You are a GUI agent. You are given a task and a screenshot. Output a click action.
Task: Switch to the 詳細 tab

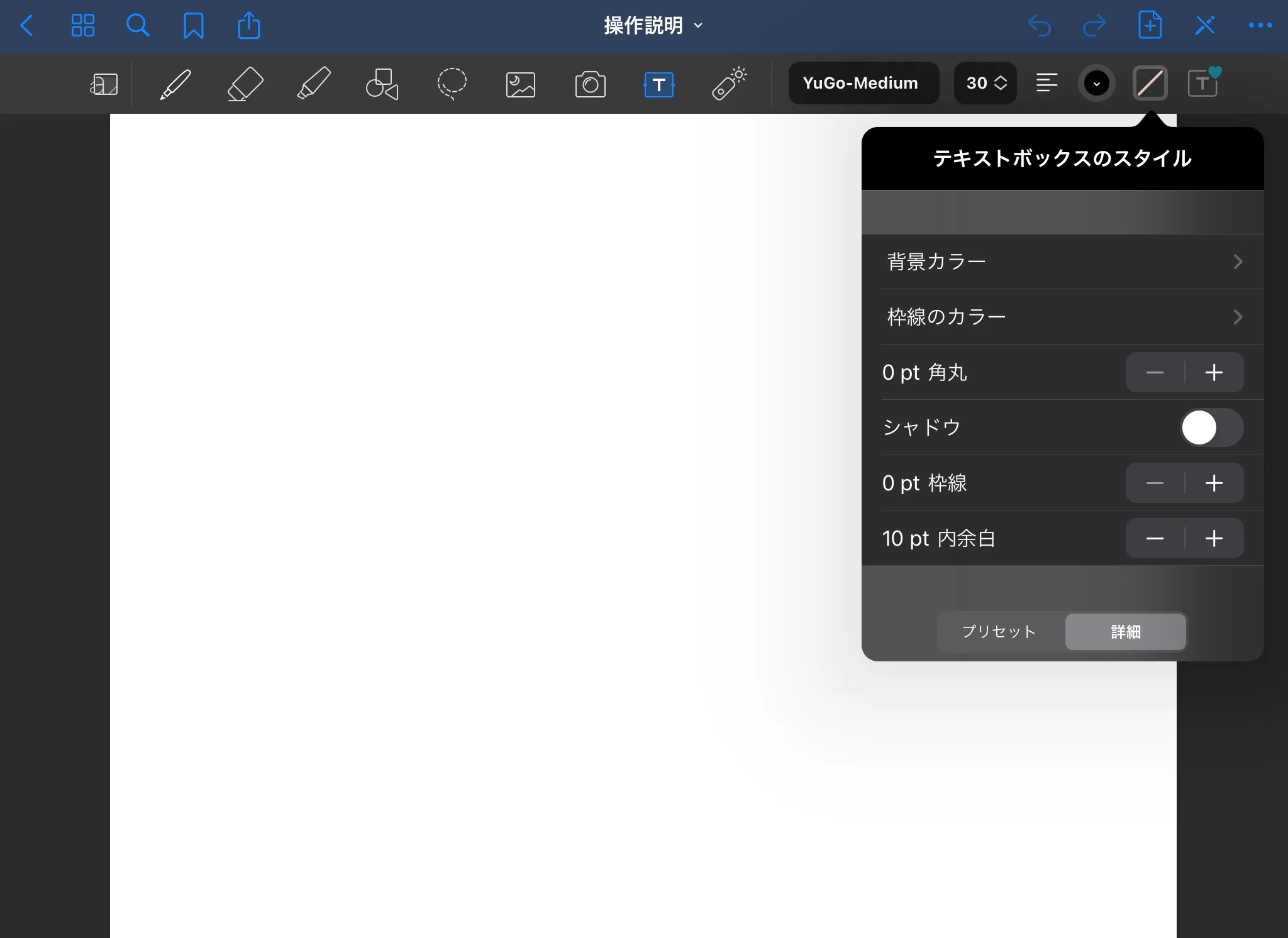click(x=1125, y=631)
